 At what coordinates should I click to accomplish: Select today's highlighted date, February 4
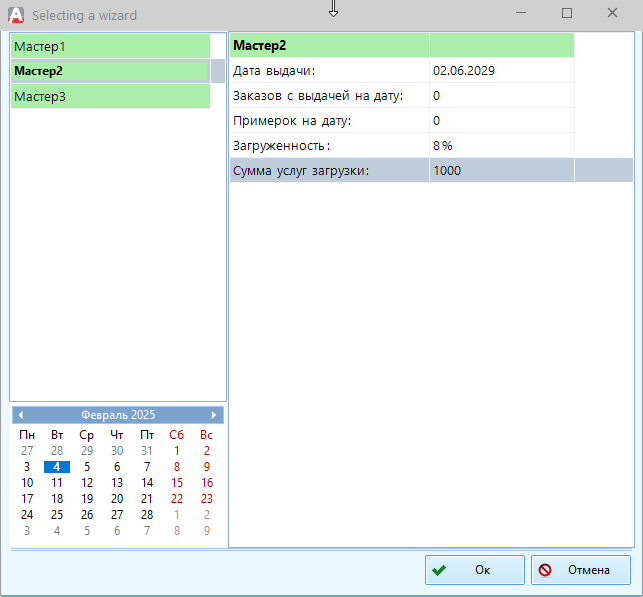click(x=57, y=466)
